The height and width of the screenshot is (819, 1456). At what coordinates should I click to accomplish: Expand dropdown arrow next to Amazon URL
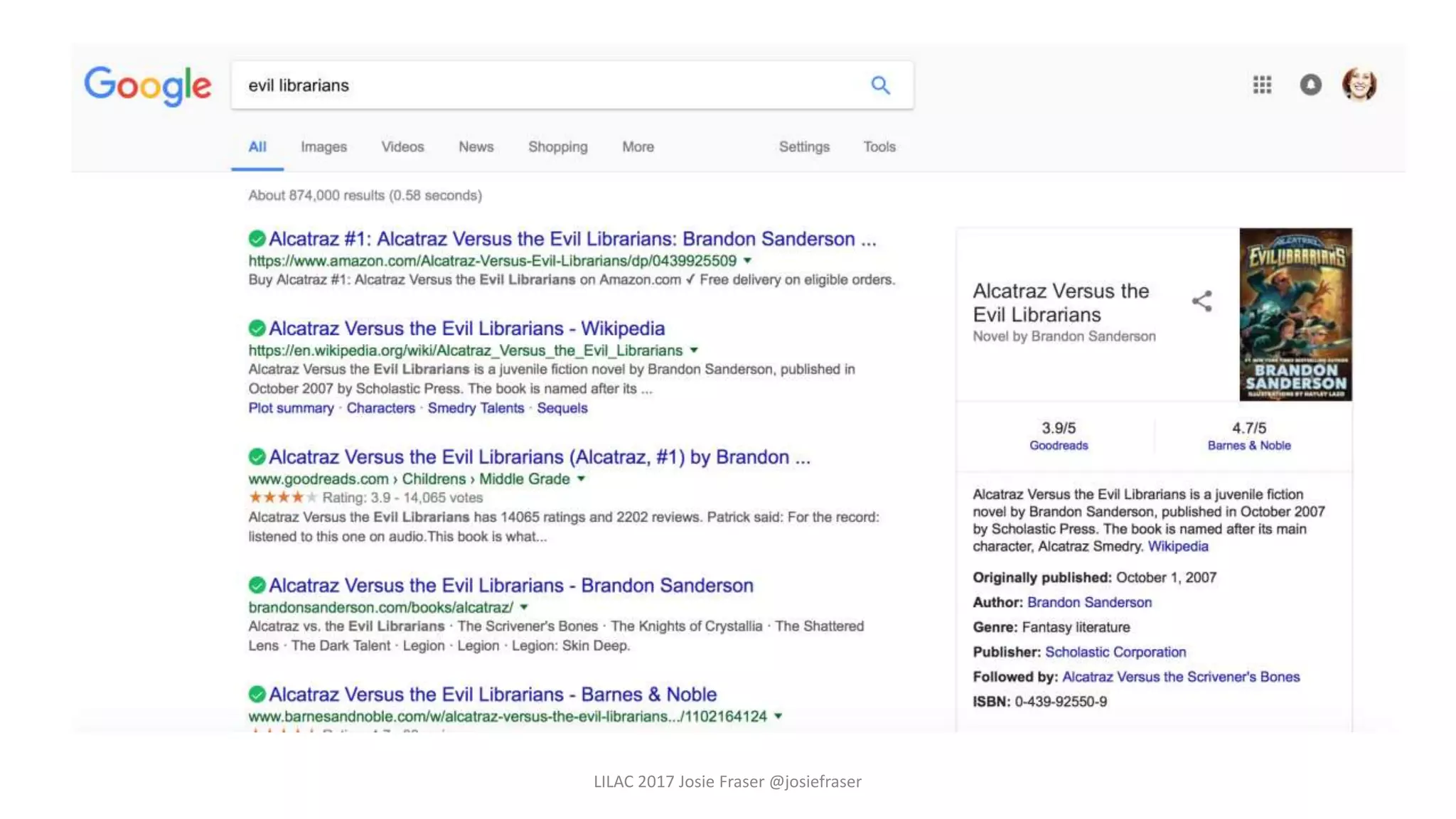point(747,261)
